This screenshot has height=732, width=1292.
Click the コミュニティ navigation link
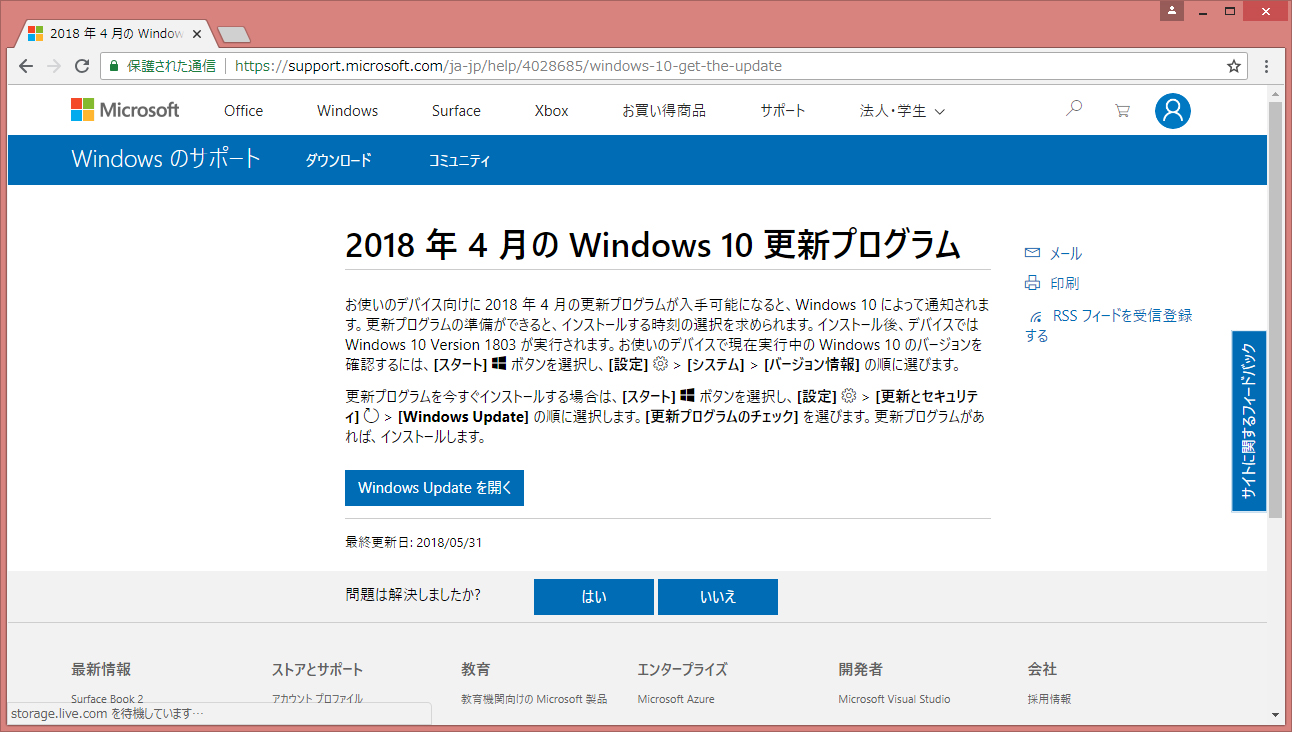coord(459,160)
